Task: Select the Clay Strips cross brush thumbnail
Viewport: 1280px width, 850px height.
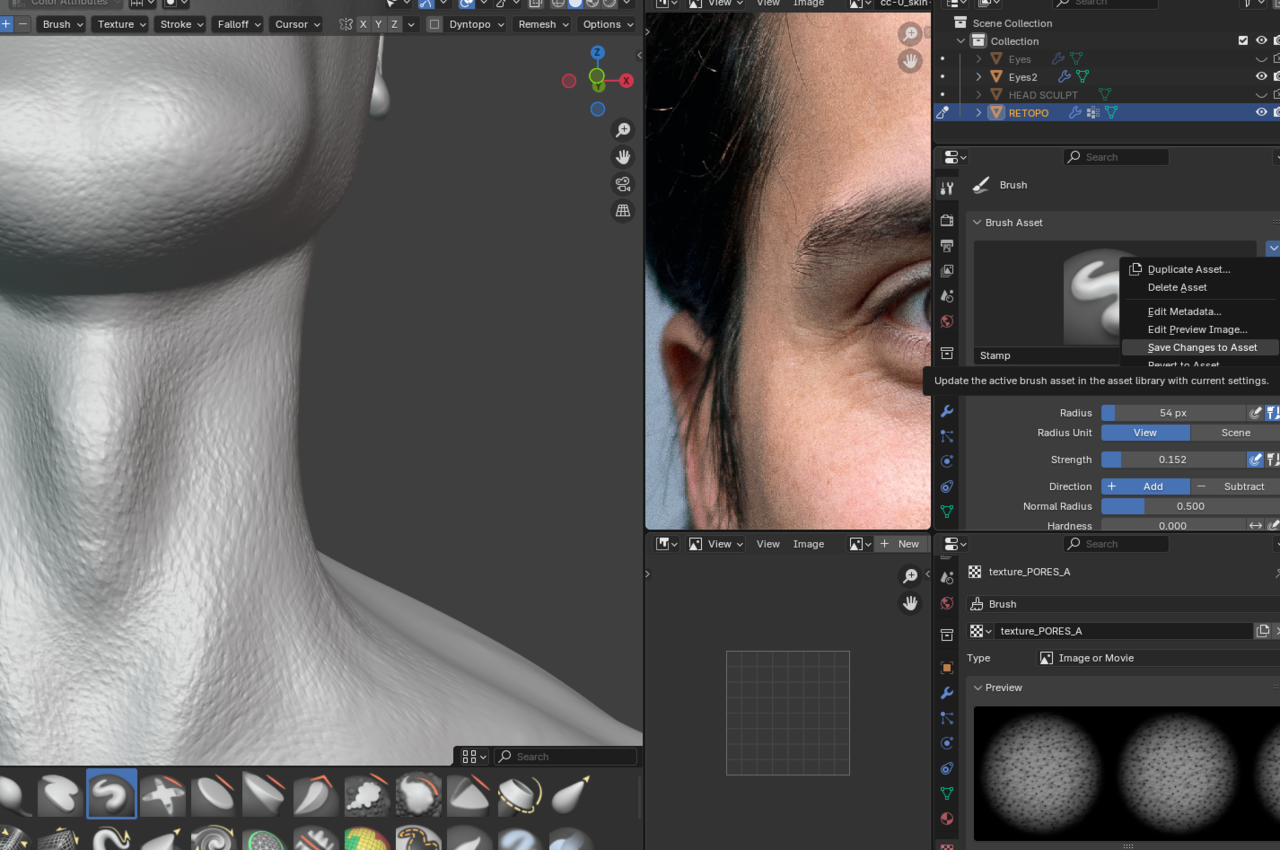Action: point(162,795)
